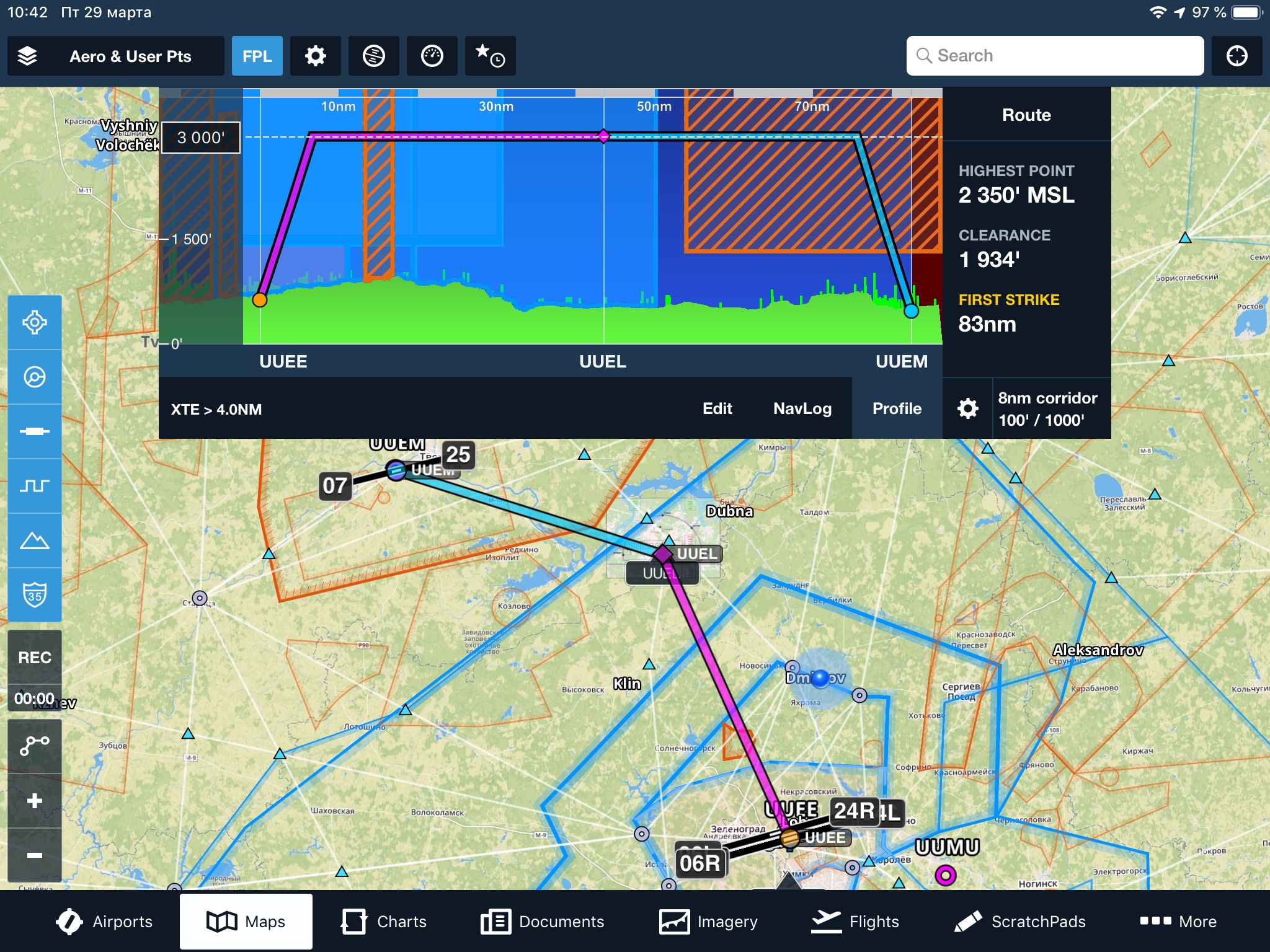Viewport: 1270px width, 952px height.
Task: Start track recording with REC button
Action: (35, 657)
